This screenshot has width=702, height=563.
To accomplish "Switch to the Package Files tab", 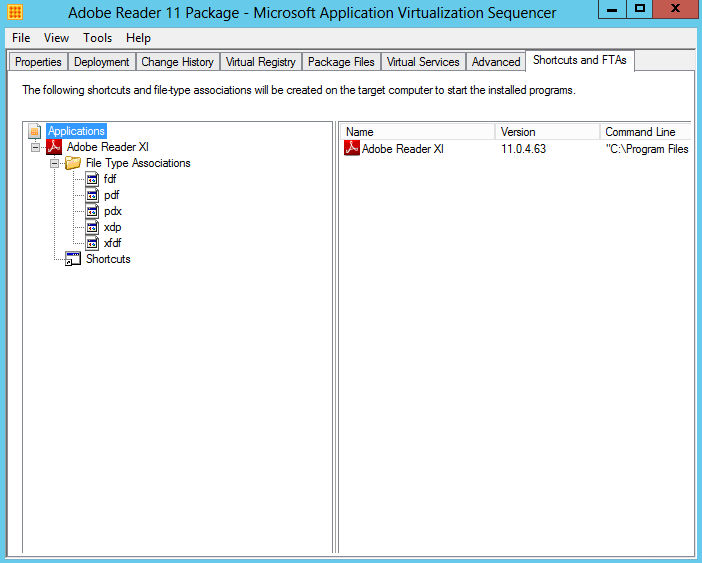I will point(341,62).
